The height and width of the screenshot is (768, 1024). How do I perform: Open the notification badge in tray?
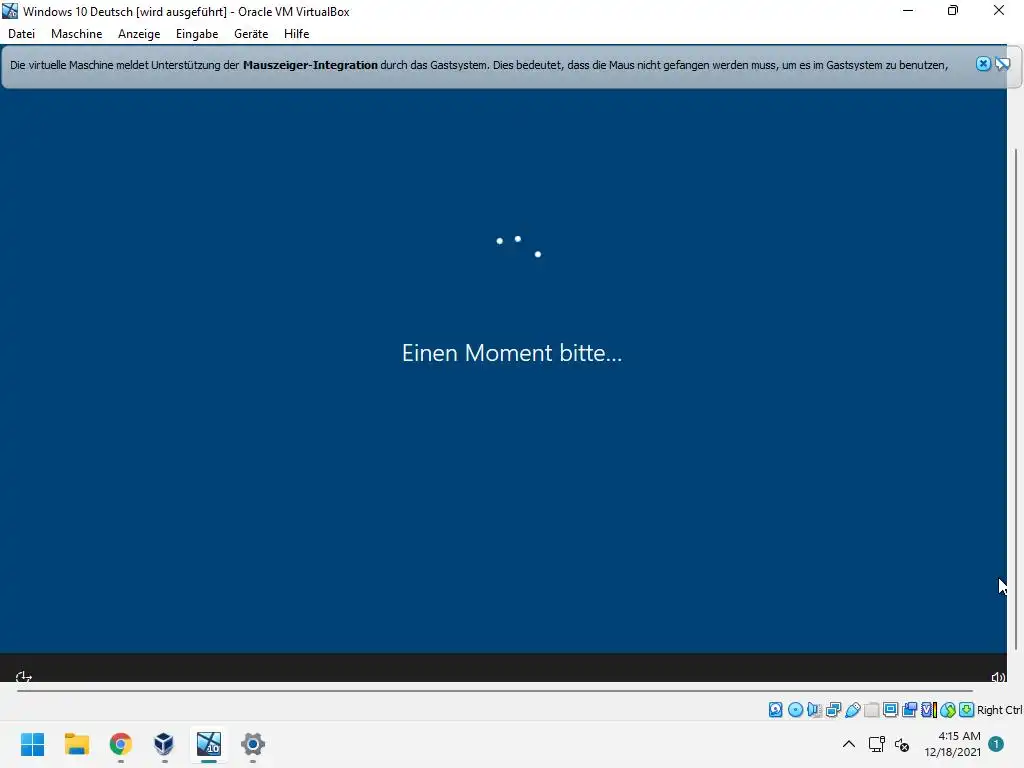coord(996,744)
